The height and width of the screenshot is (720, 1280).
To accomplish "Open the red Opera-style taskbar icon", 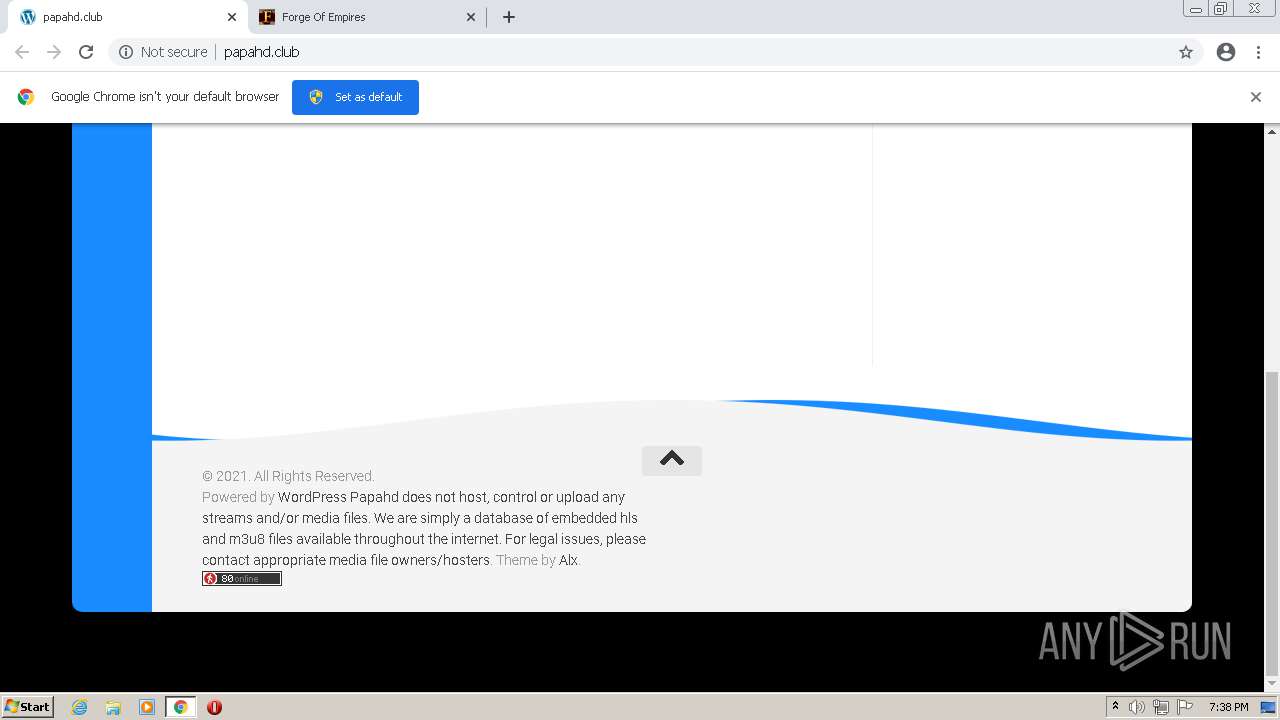I will click(x=214, y=707).
